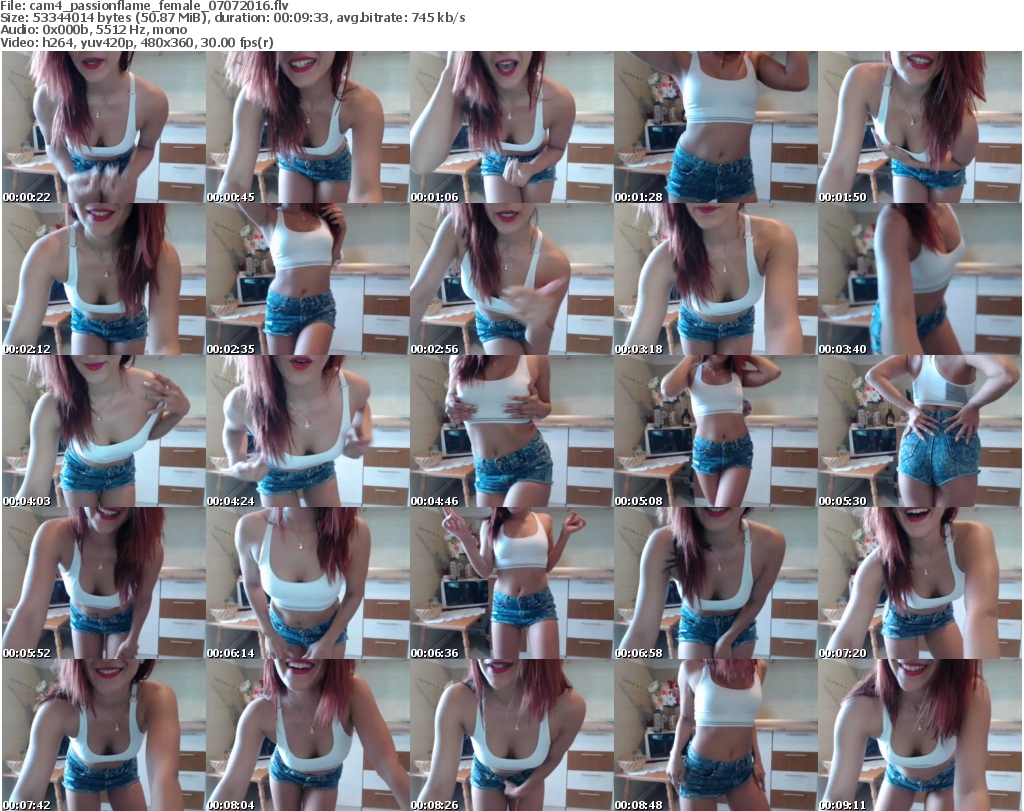Select the thumbnail at 00:06:36
The width and height of the screenshot is (1024, 811).
tap(512, 583)
